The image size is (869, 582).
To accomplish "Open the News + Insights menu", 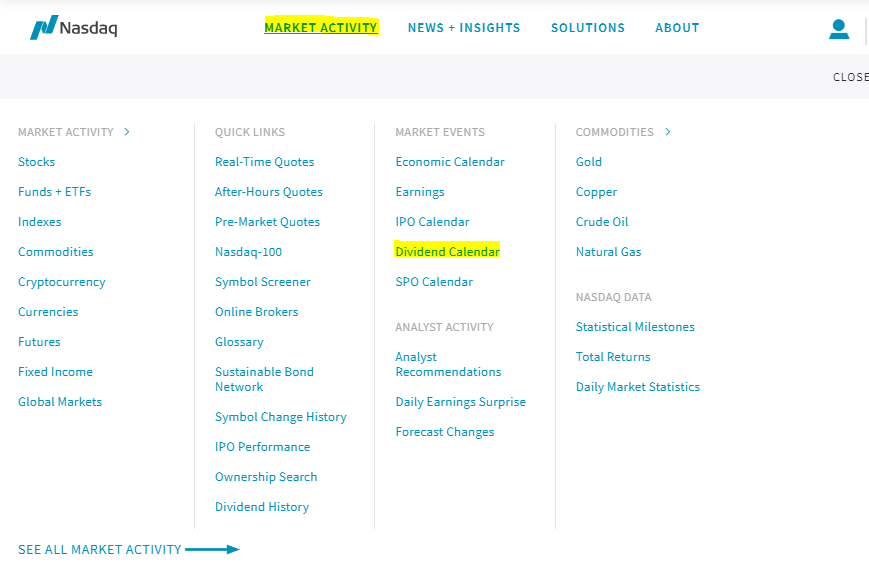I will [464, 28].
